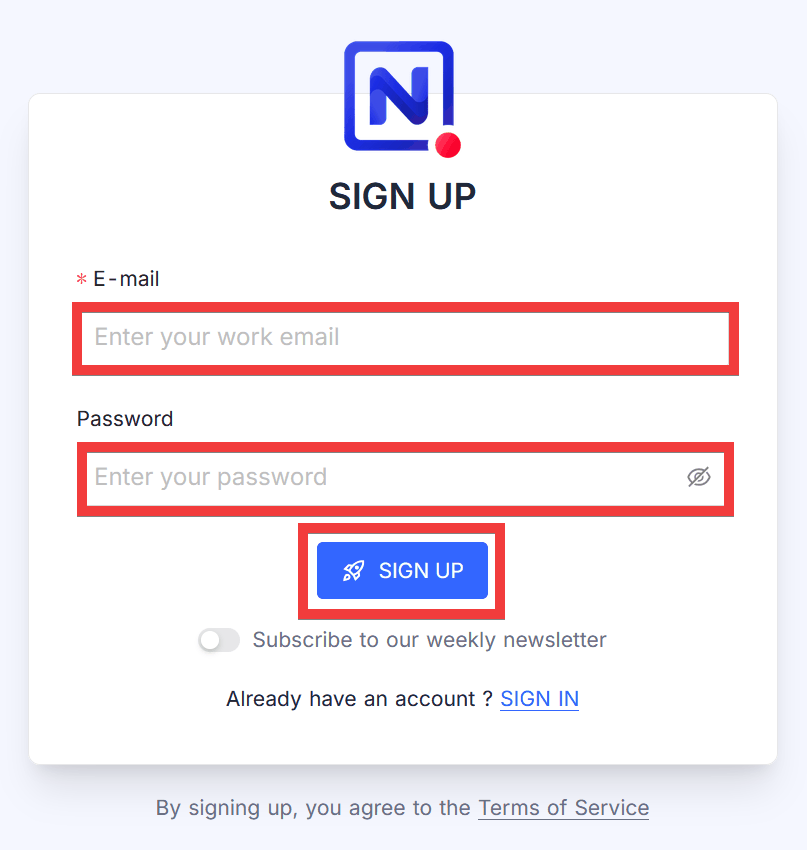Enable the weekly newsletter switch
The height and width of the screenshot is (850, 807).
(x=219, y=640)
